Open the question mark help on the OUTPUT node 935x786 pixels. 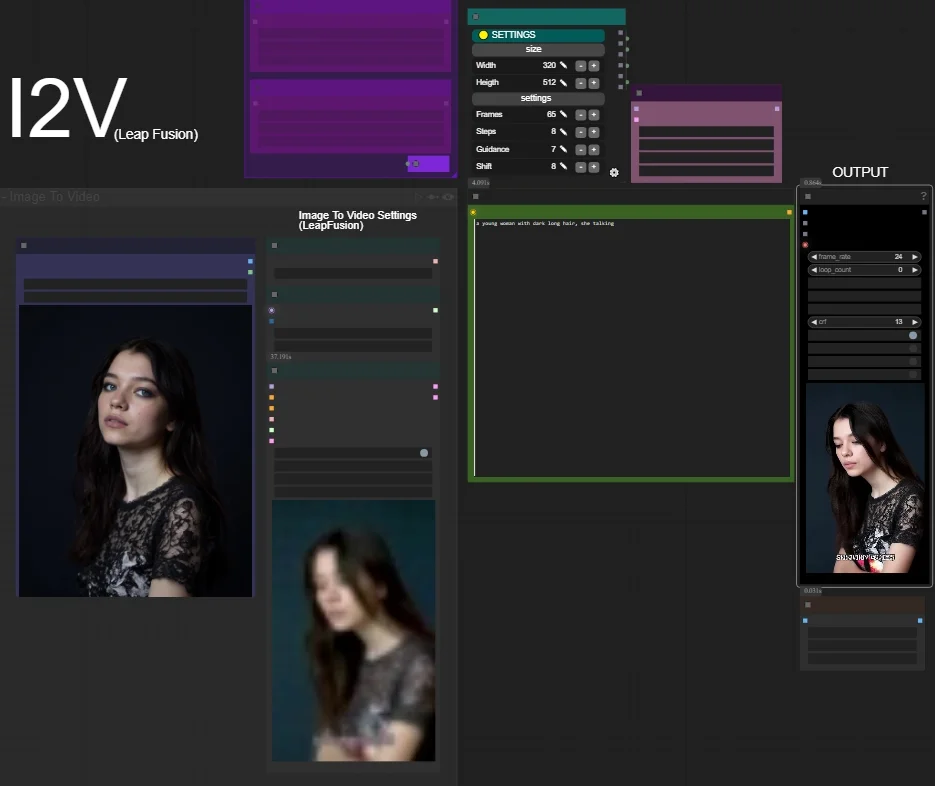923,196
